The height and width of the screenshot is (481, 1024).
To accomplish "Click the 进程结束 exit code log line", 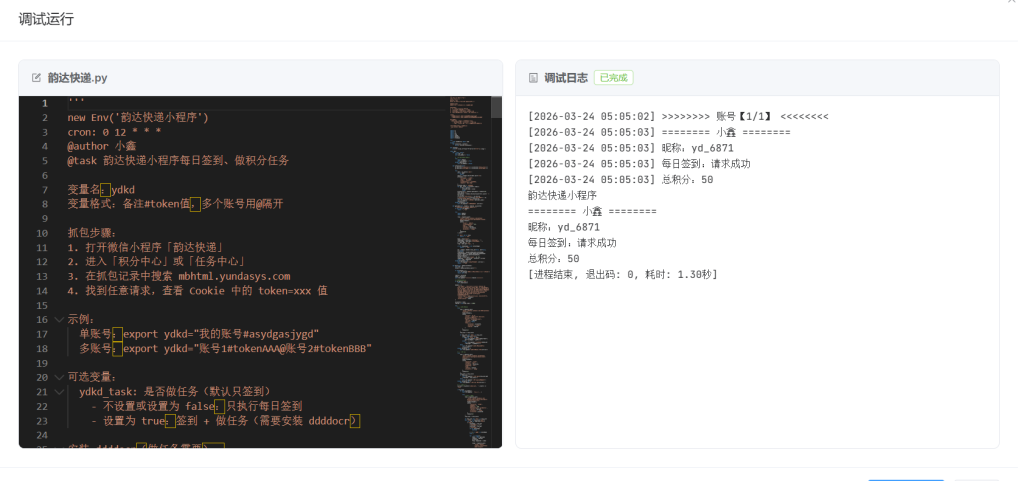I will [622, 274].
